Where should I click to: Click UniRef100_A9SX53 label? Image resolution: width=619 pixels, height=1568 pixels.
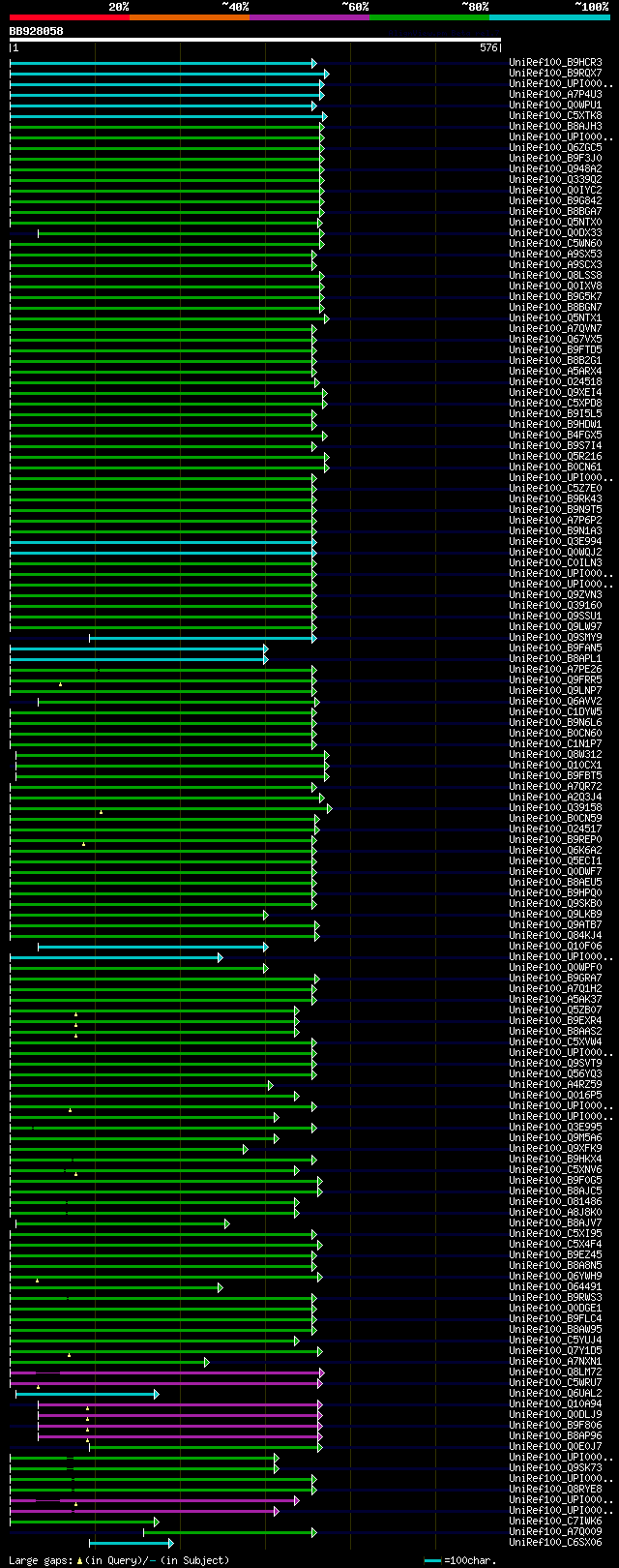pyautogui.click(x=555, y=255)
